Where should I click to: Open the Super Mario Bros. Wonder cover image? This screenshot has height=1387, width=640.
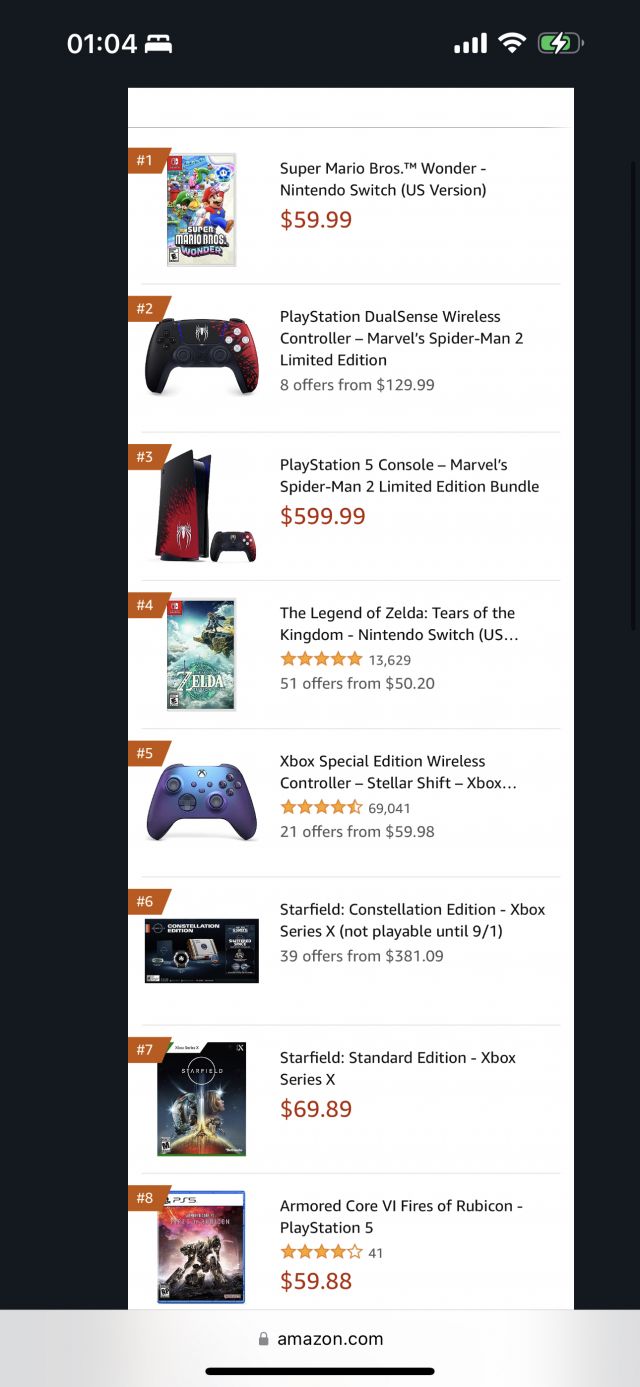(x=201, y=210)
